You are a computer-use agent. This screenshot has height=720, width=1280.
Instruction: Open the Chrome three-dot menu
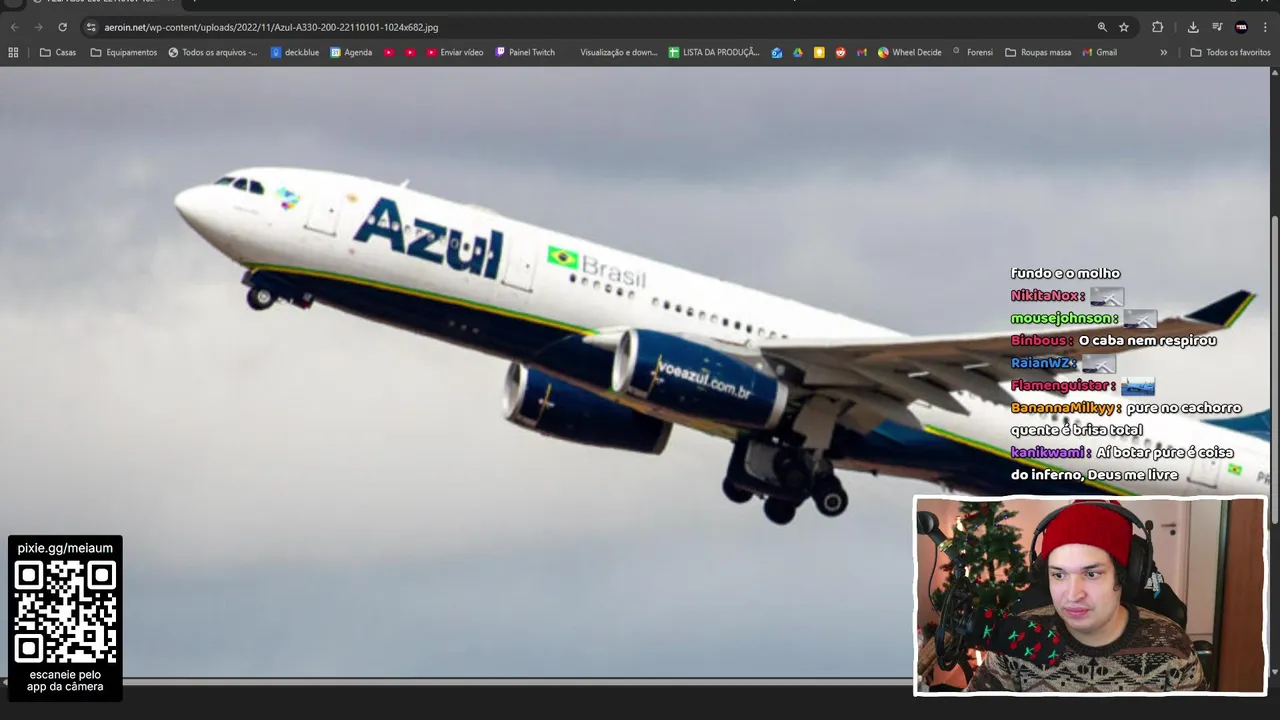point(1265,27)
